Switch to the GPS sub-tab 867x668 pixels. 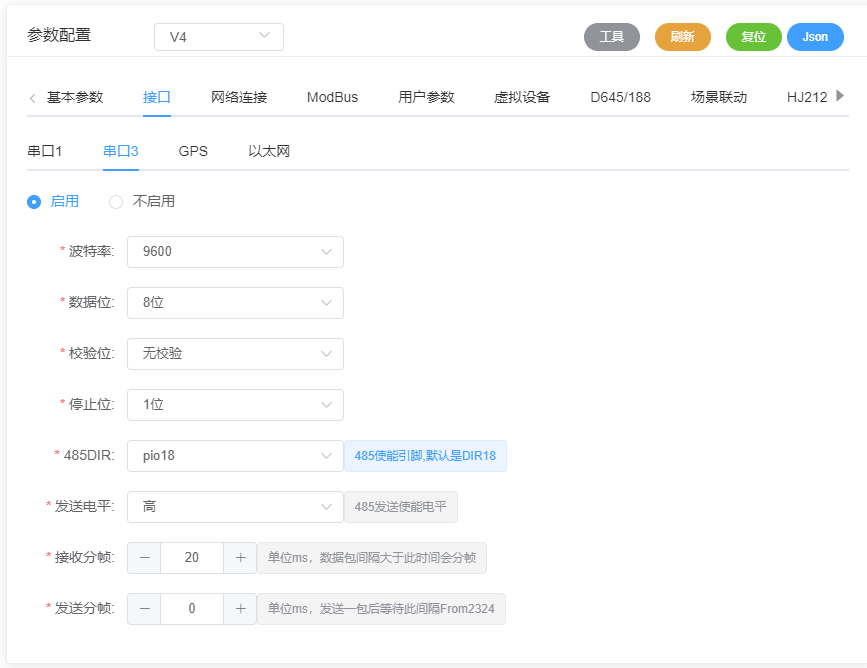(x=193, y=151)
